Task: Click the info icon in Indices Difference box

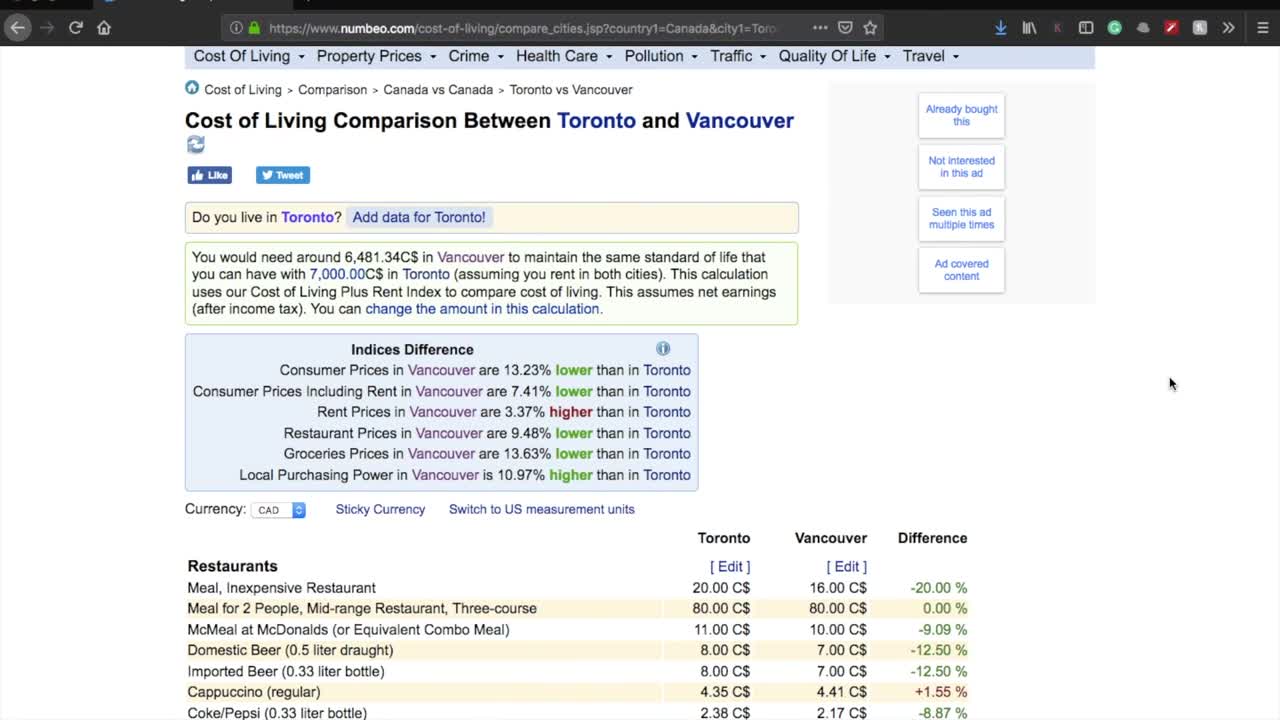Action: 663,348
